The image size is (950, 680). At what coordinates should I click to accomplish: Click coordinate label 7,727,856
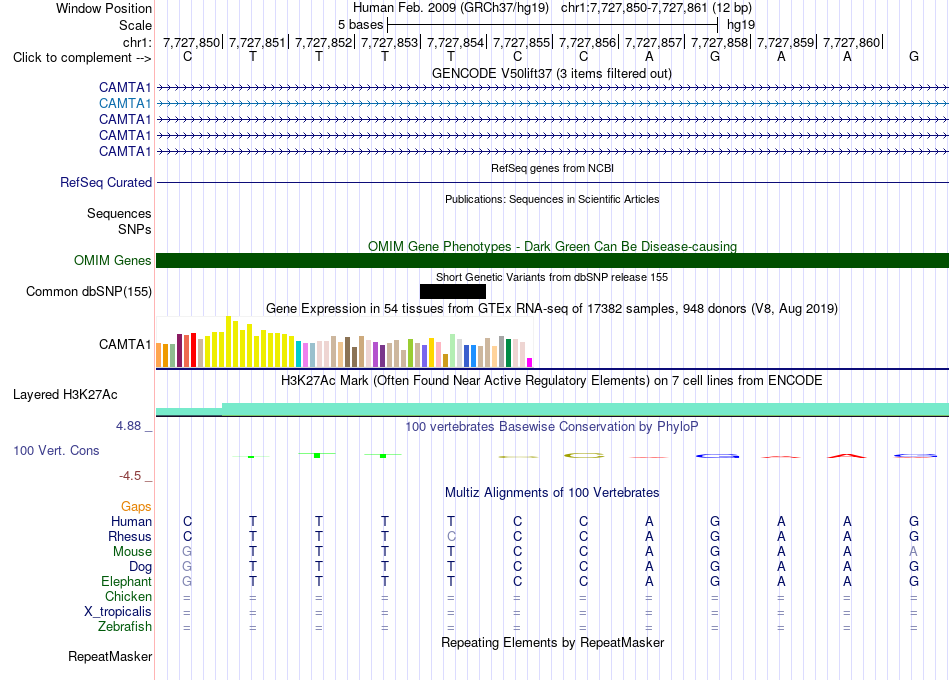[x=588, y=42]
